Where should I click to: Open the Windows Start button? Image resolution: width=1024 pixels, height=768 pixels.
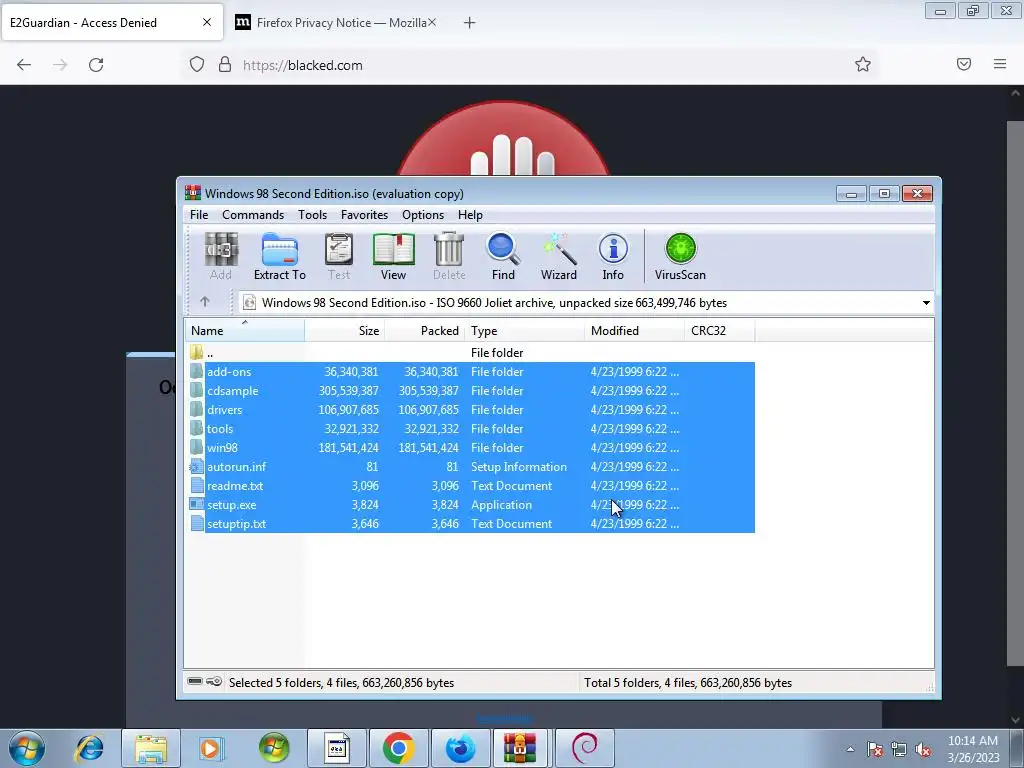tap(27, 747)
